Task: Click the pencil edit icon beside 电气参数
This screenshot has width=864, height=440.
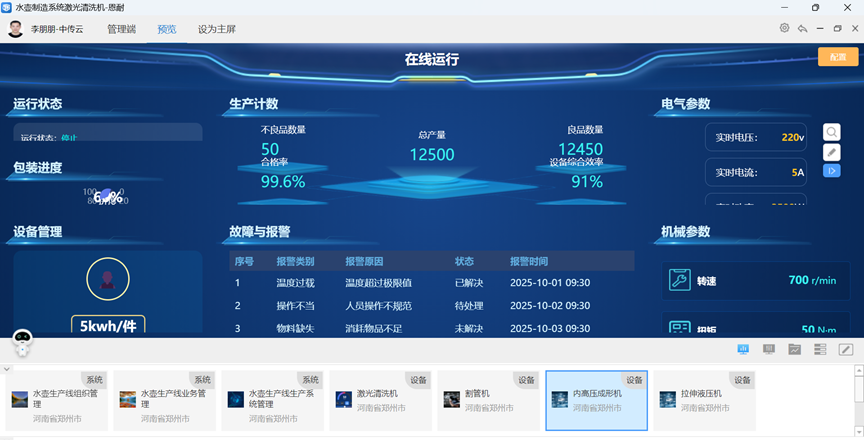Action: (832, 152)
